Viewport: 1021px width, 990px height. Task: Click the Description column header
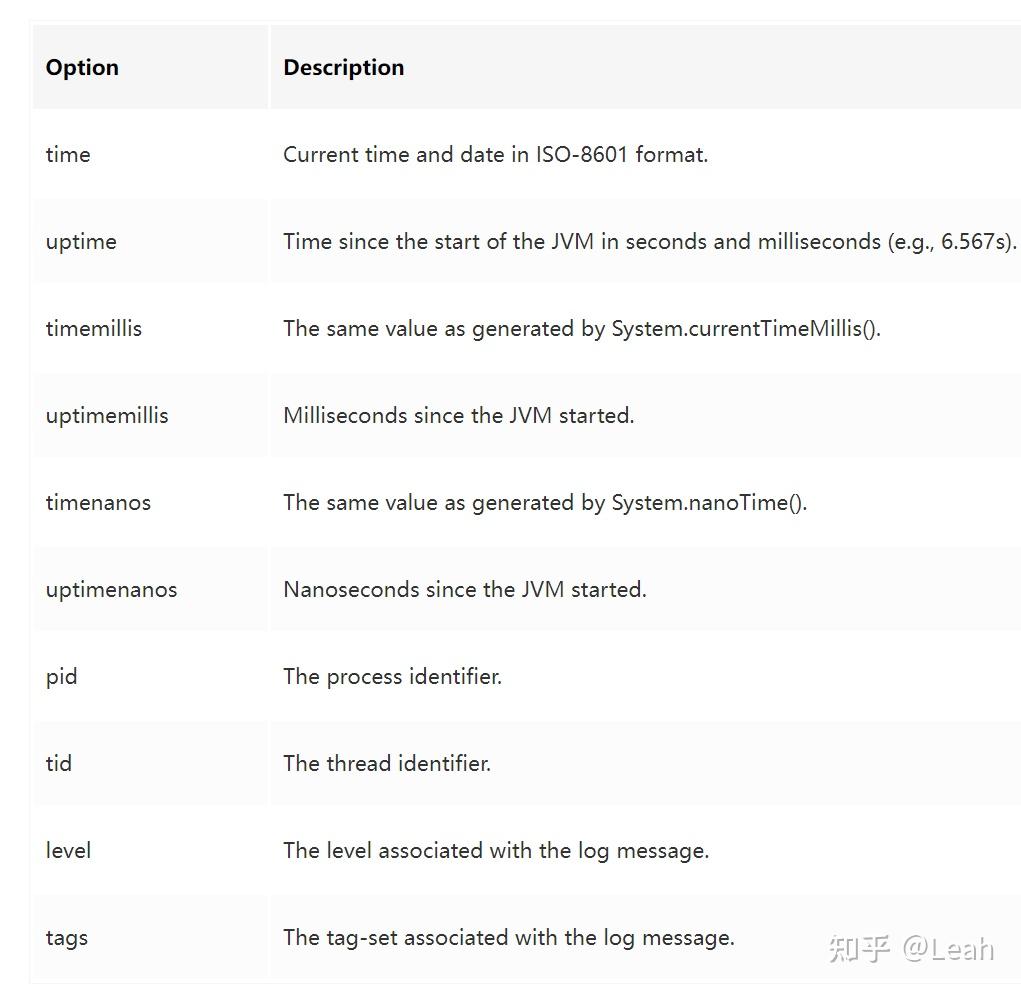click(343, 67)
